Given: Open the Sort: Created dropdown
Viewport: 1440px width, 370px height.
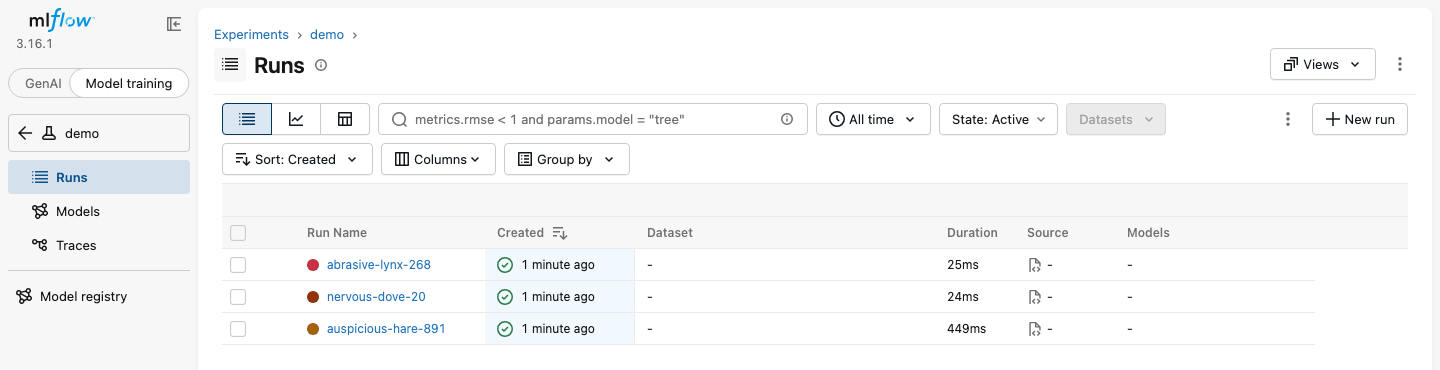Looking at the screenshot, I should 297,159.
